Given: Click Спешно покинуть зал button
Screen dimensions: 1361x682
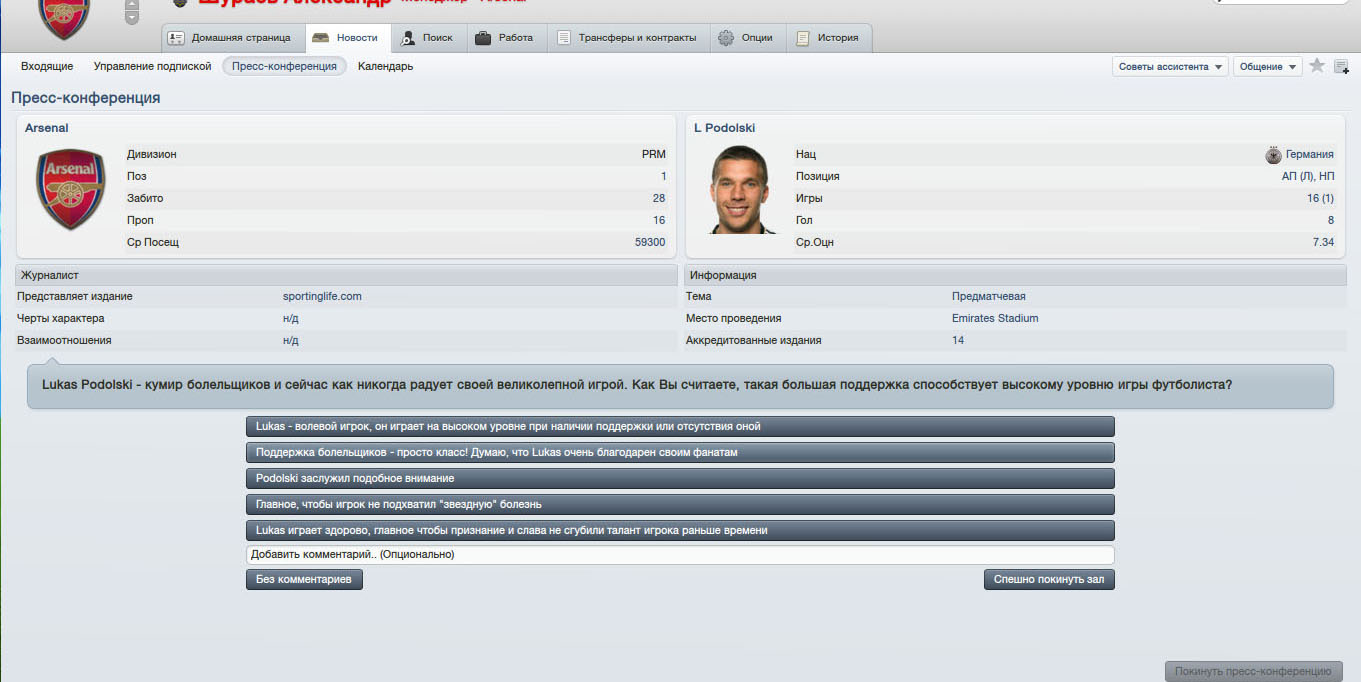Looking at the screenshot, I should click(1049, 579).
